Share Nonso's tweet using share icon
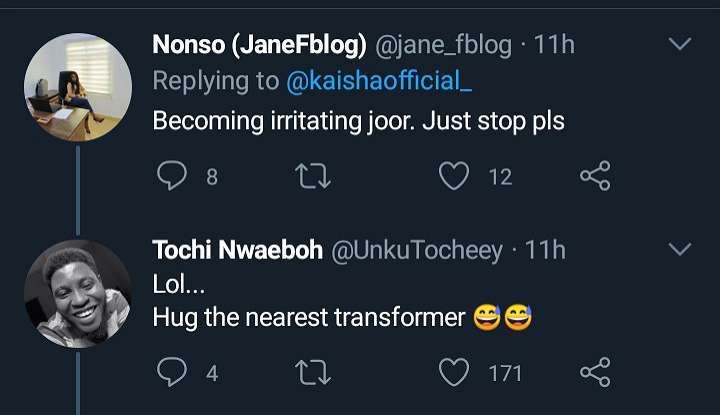 pyautogui.click(x=595, y=177)
